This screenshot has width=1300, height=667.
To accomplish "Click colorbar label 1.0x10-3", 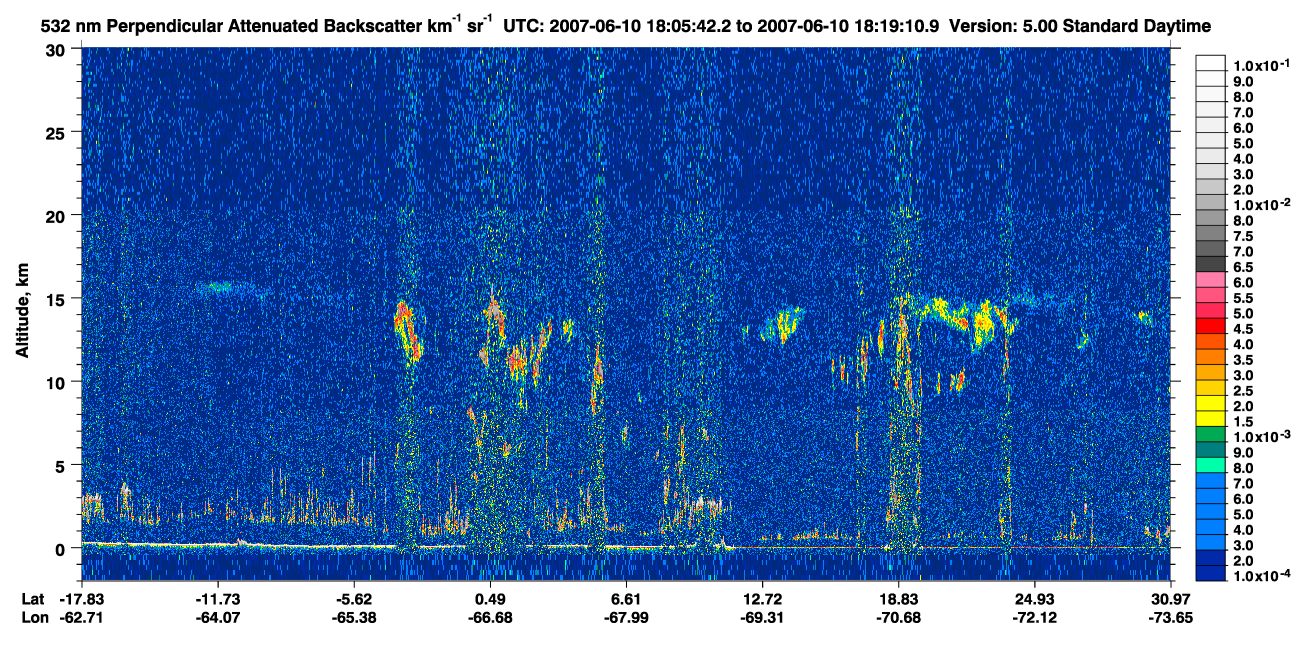I will tap(1261, 437).
